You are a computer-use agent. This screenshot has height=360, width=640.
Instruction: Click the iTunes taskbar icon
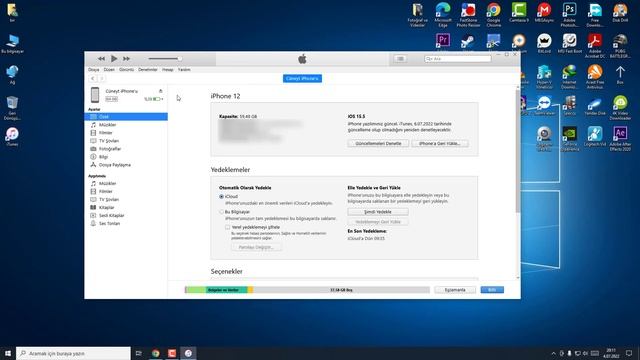(188, 353)
